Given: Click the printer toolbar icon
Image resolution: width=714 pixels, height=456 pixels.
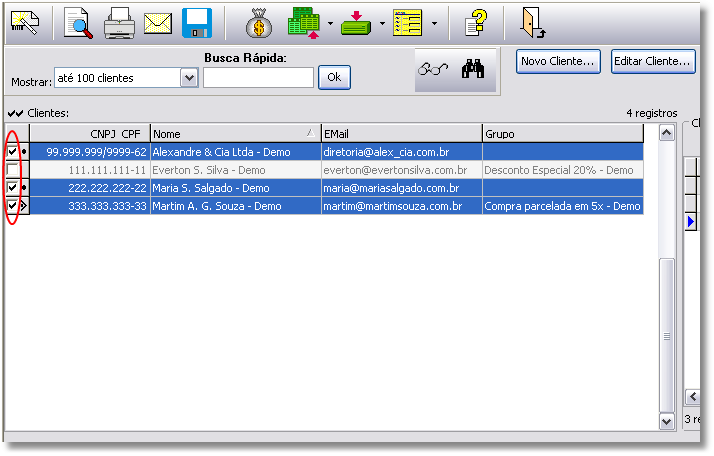Looking at the screenshot, I should (119, 23).
